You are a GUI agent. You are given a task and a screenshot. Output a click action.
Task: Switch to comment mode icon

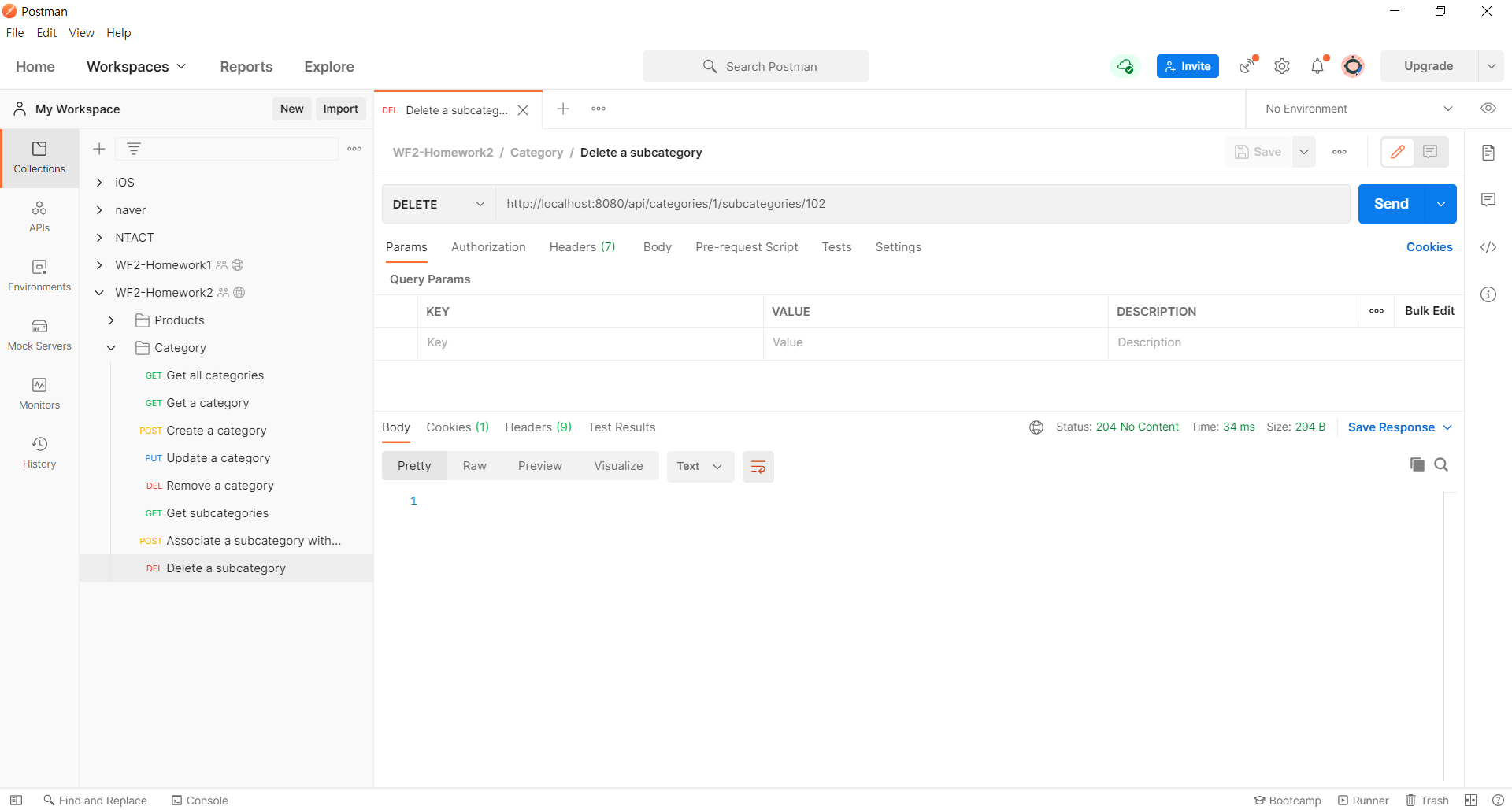click(1431, 152)
